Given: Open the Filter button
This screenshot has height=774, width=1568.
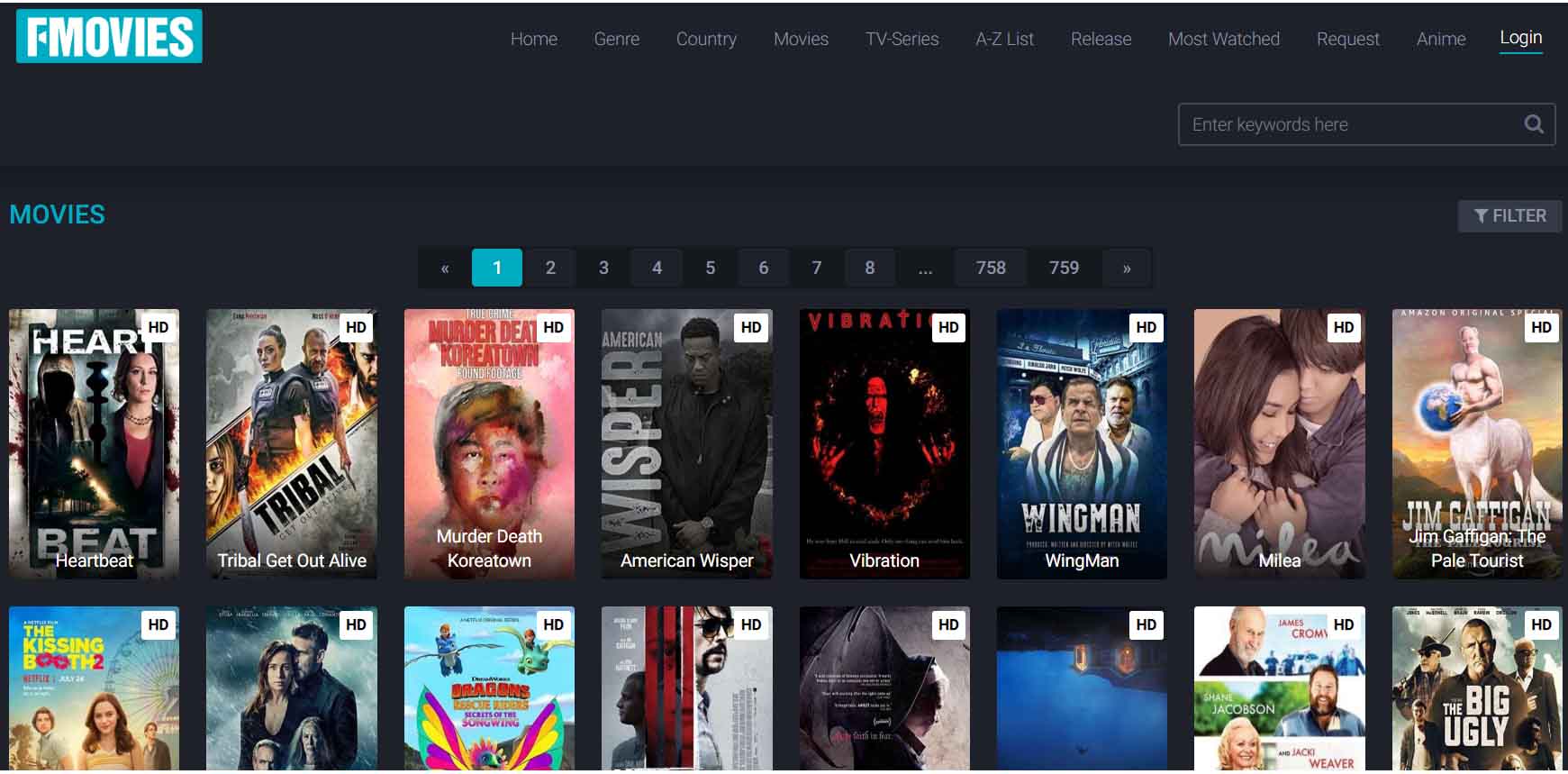Looking at the screenshot, I should [x=1509, y=216].
